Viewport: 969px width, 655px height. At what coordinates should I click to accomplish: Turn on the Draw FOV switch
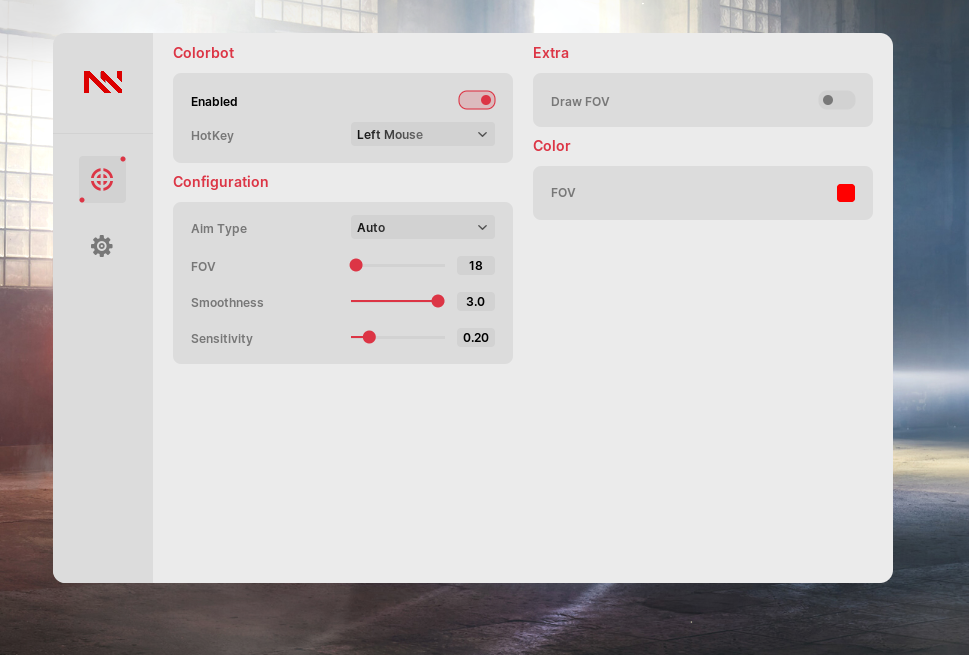tap(837, 100)
